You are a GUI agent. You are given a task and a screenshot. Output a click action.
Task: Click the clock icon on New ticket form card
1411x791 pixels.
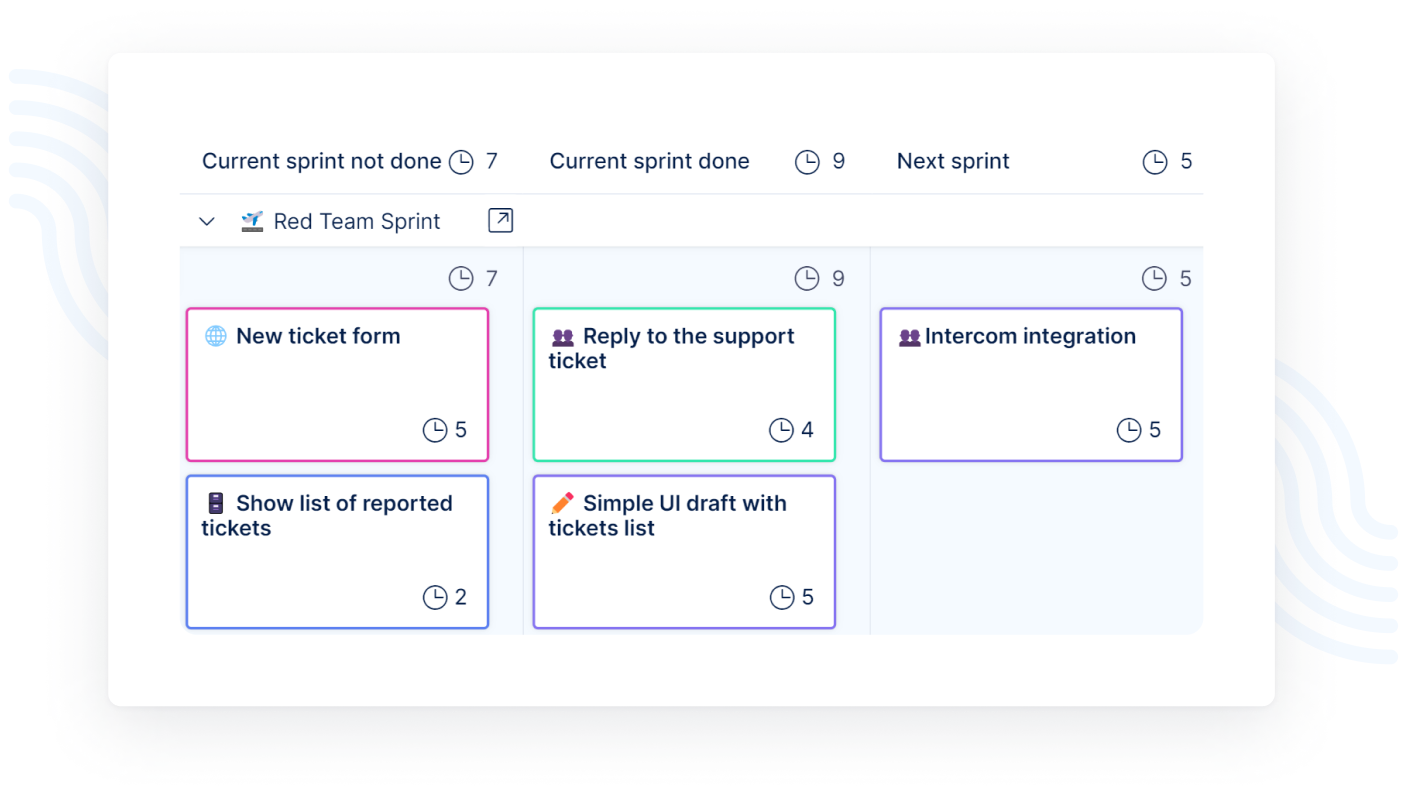pos(435,430)
